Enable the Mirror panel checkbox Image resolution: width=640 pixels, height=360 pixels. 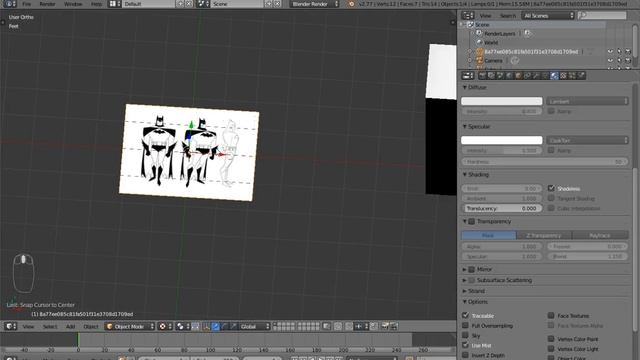(x=471, y=269)
